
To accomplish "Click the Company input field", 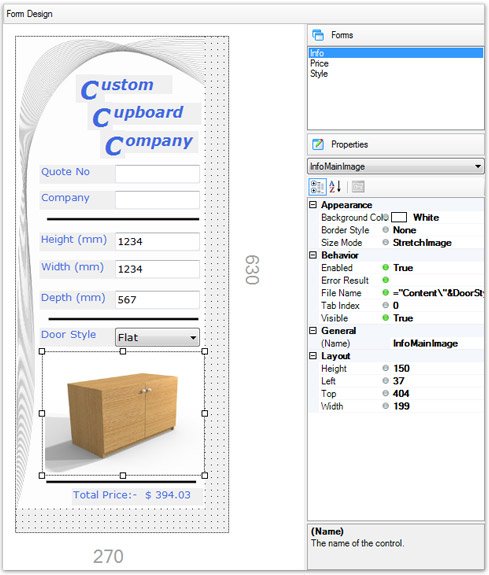I will click(157, 200).
